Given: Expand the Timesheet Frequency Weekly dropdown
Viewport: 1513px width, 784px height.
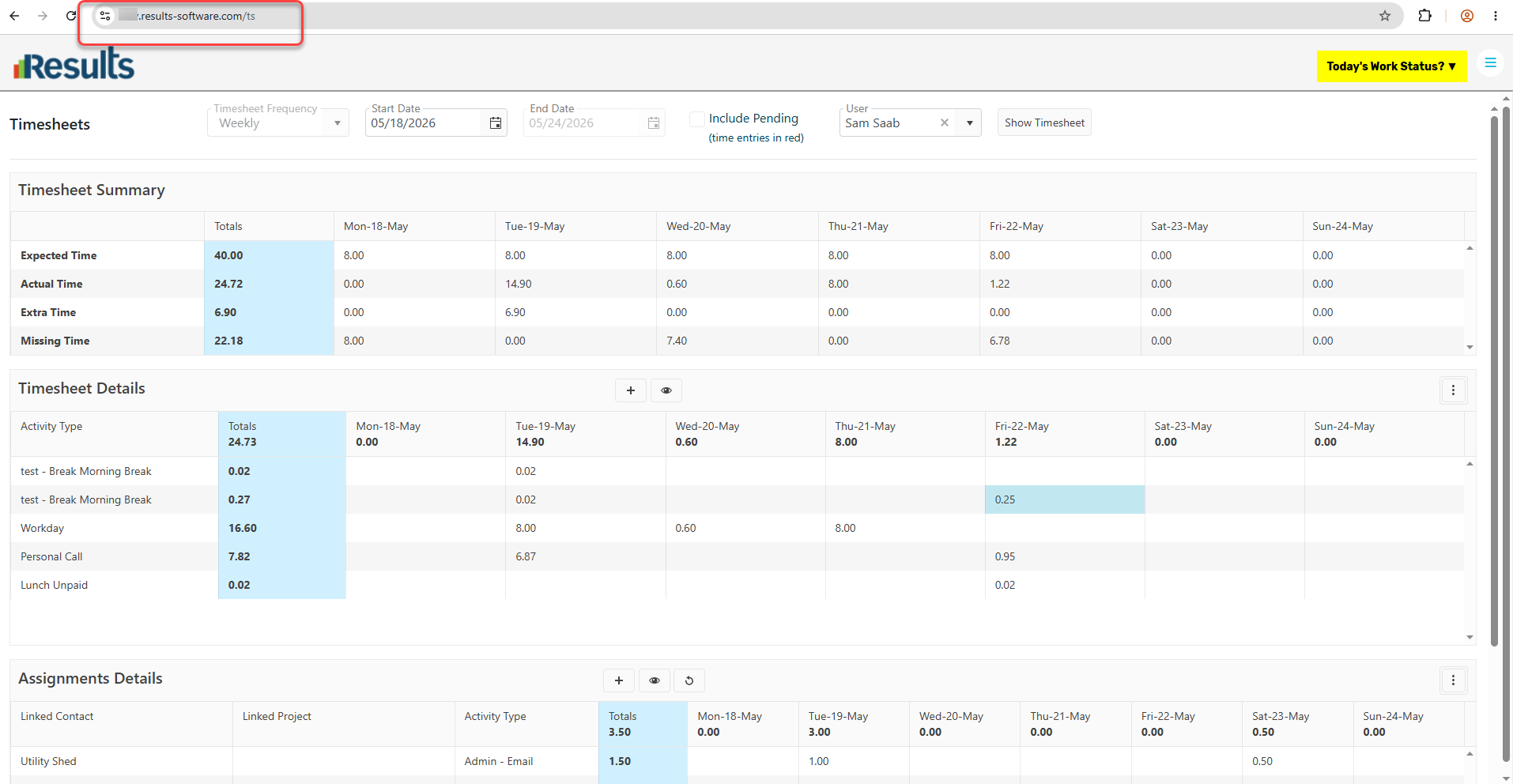Looking at the screenshot, I should [278, 122].
